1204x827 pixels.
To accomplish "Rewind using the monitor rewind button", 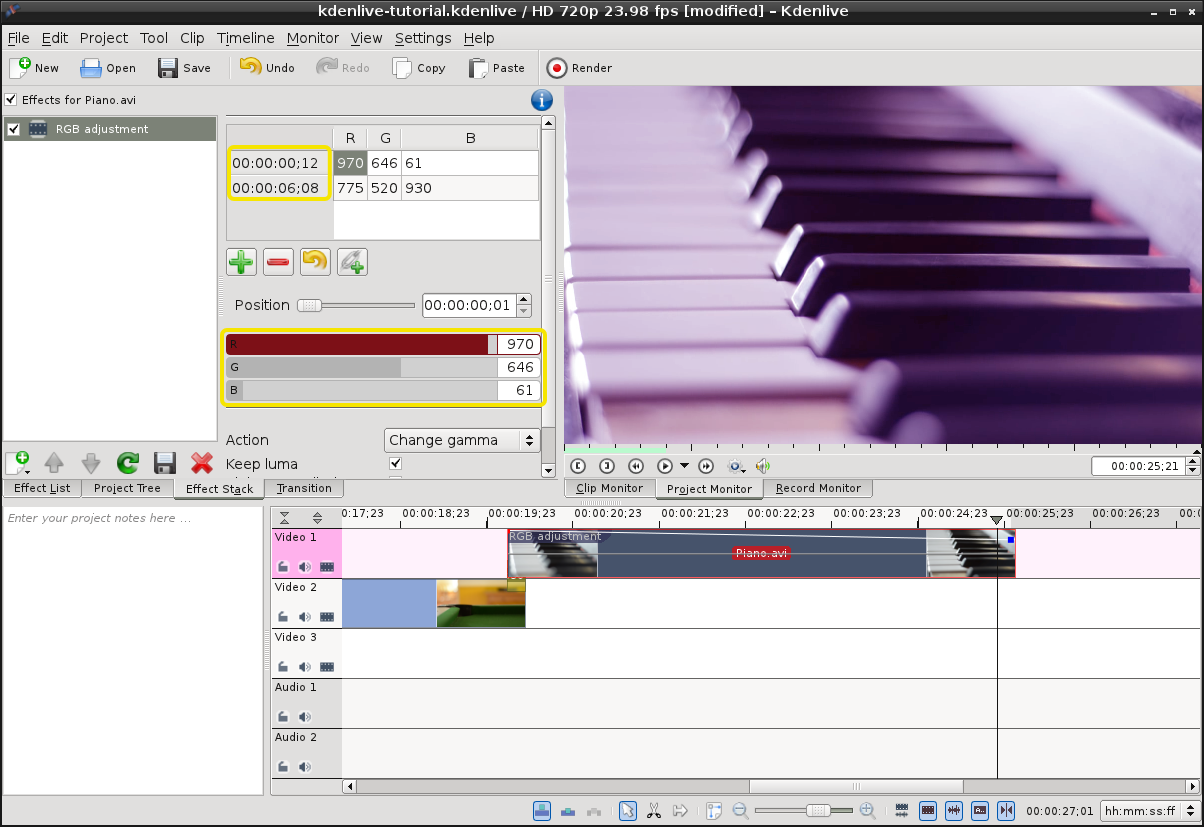I will [x=635, y=466].
